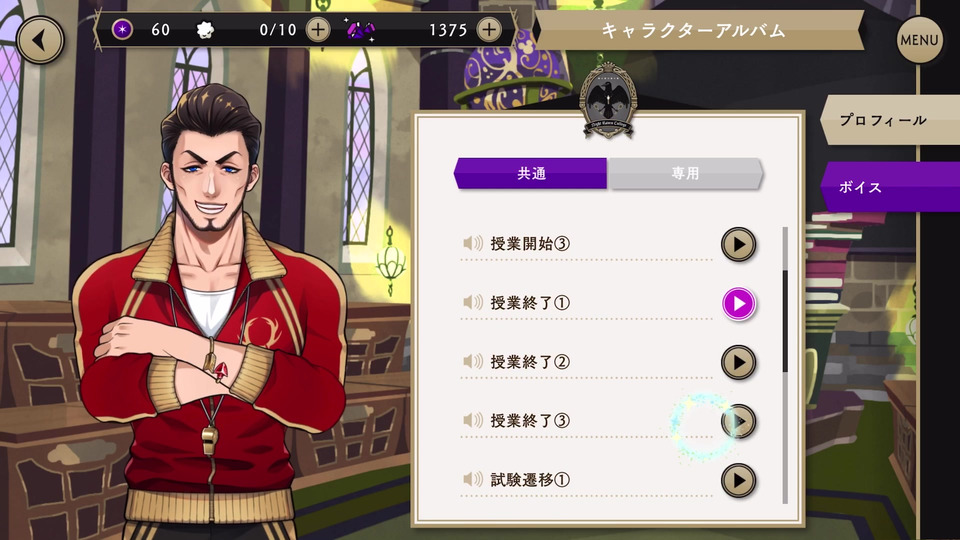Click the voice list scrollbar
Viewport: 960px width, 540px height.
point(785,365)
